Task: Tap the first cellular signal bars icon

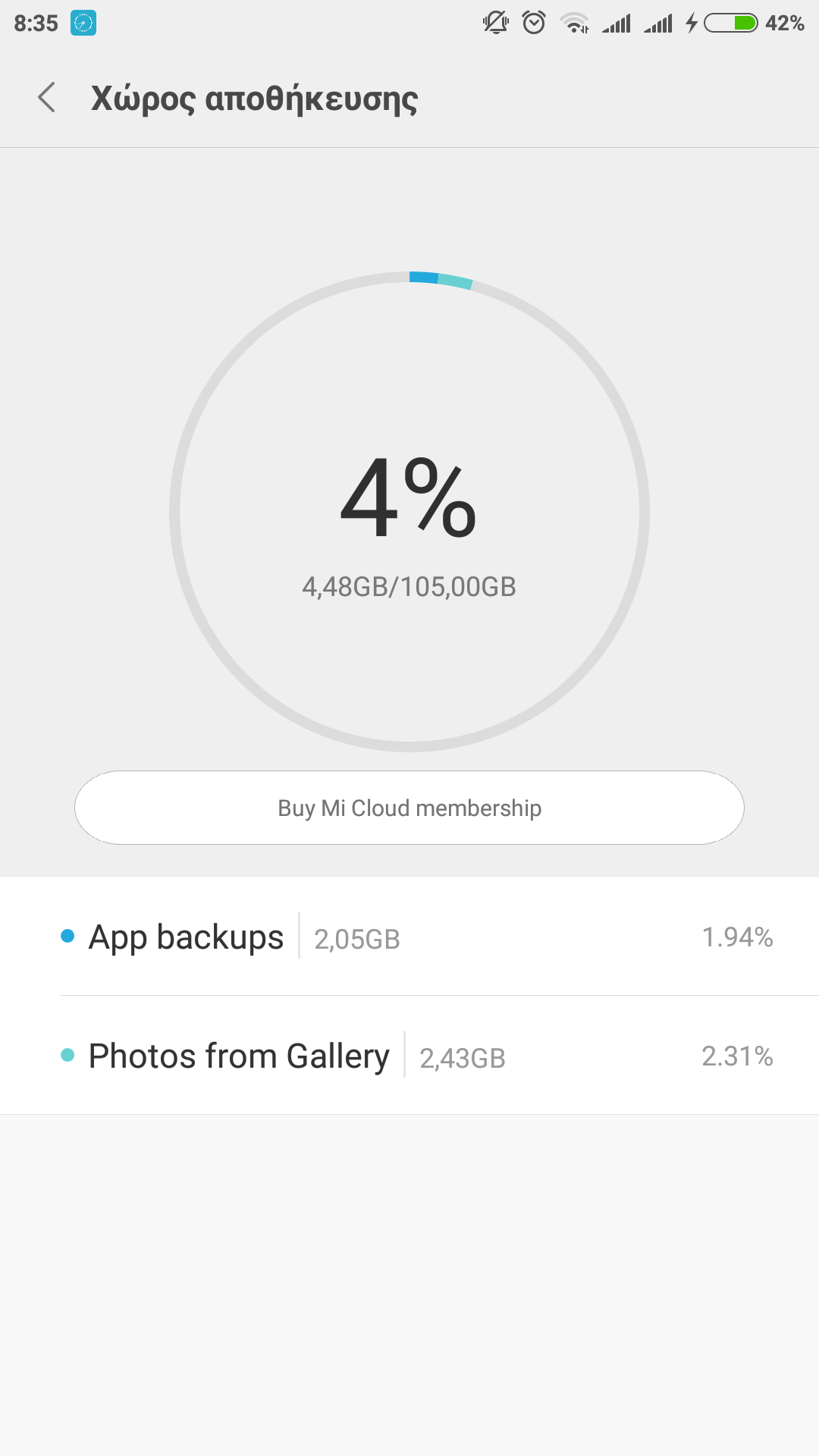Action: [x=617, y=24]
